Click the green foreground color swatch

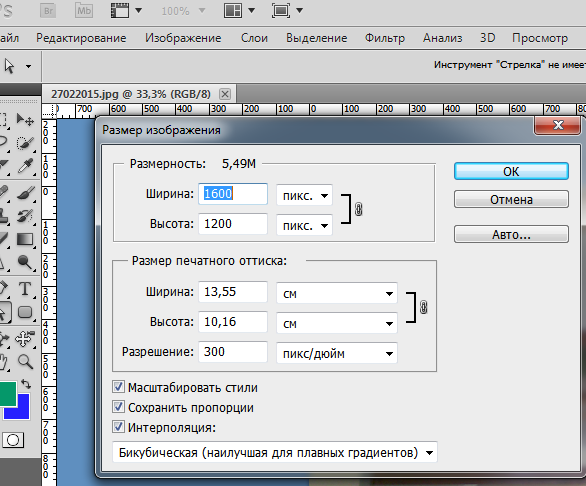coord(7,393)
